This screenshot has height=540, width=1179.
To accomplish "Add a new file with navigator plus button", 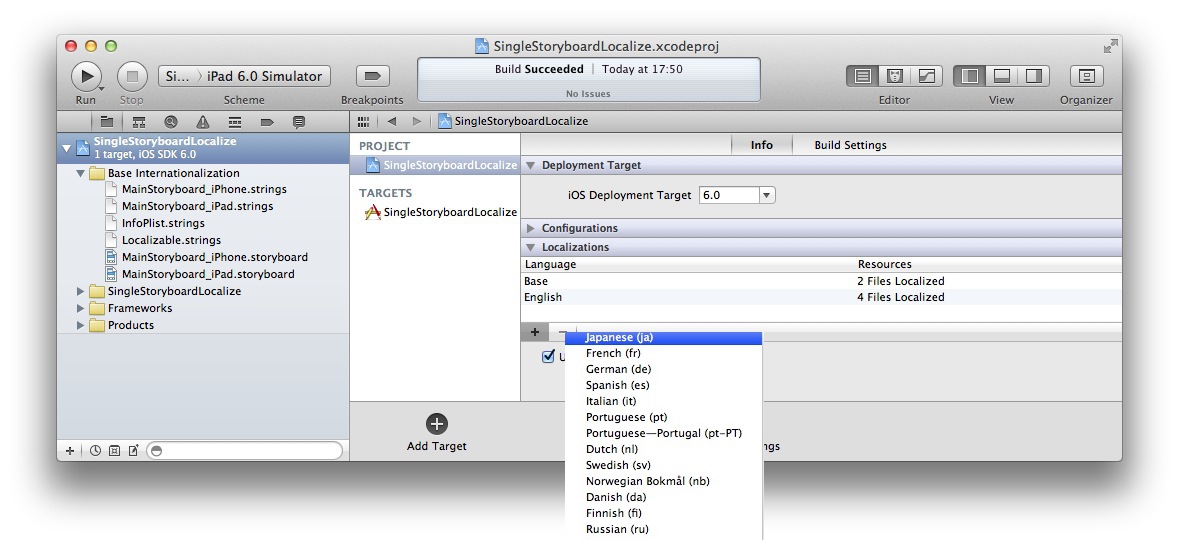I will click(x=70, y=451).
